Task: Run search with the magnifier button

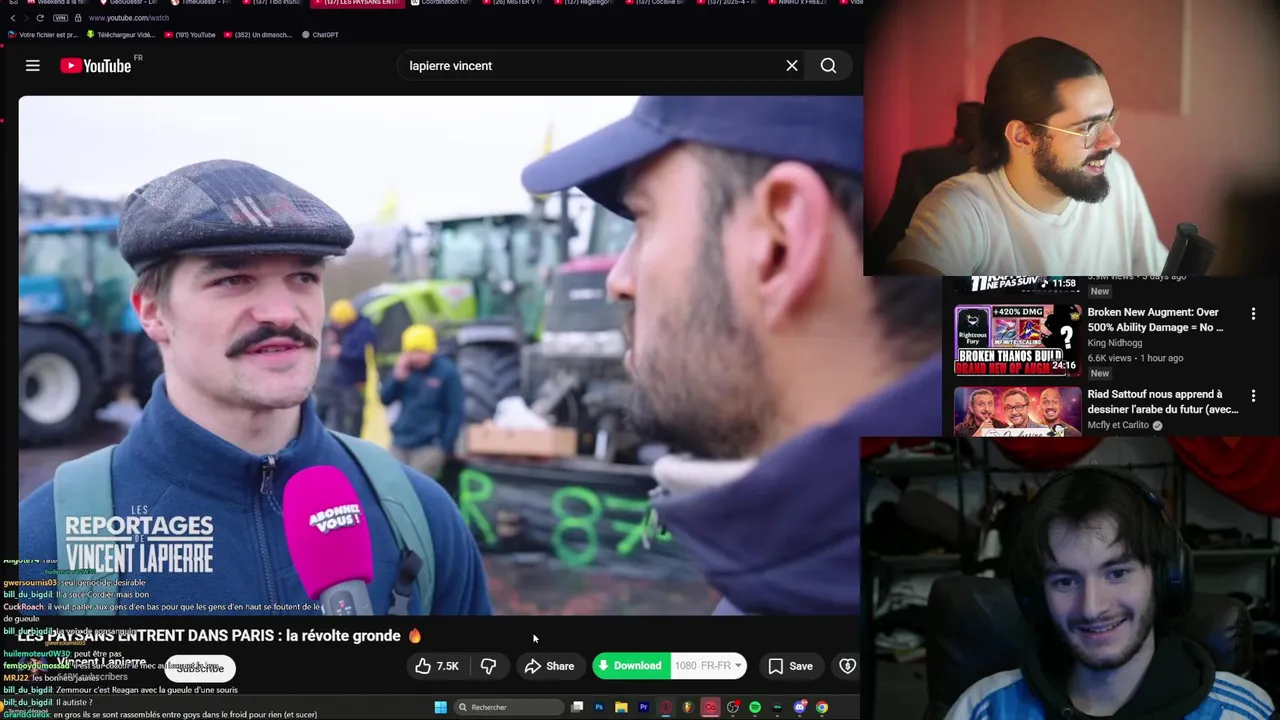Action: (x=828, y=66)
